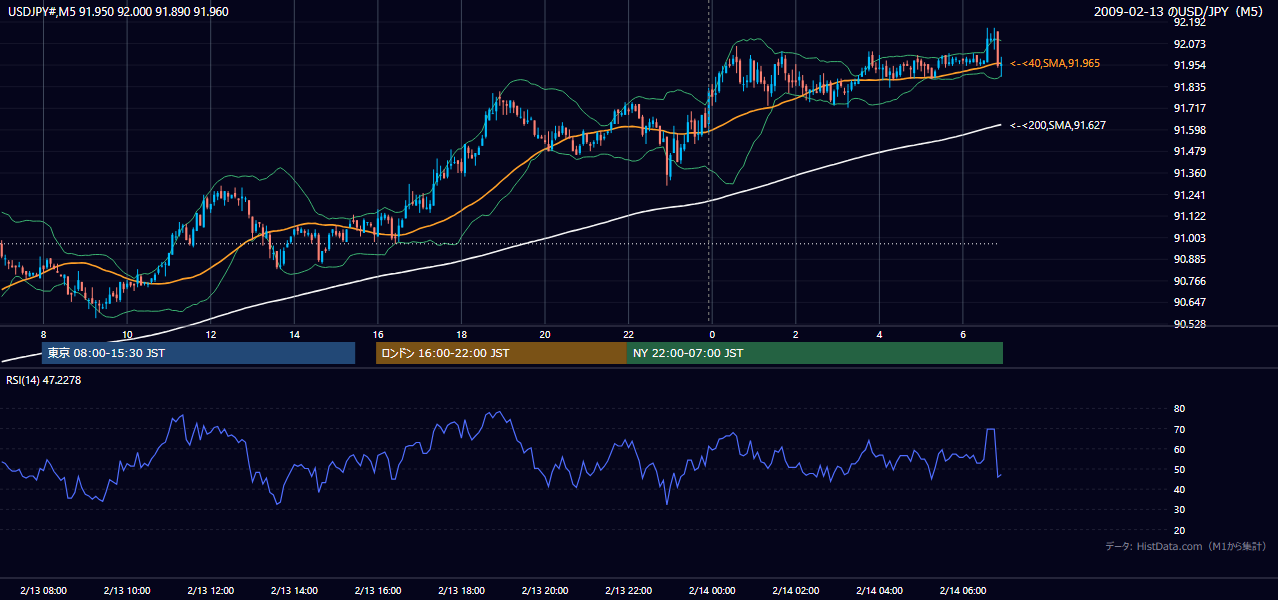Click the 2/13 16:00 date label
Image resolution: width=1278 pixels, height=600 pixels.
377,591
